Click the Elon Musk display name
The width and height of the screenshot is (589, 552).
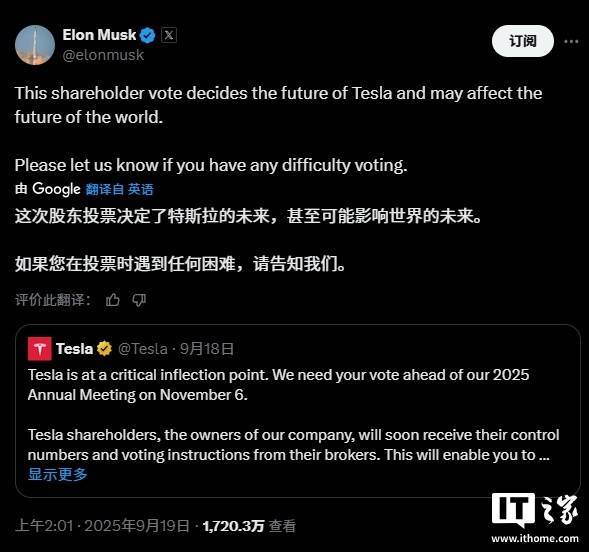[x=99, y=35]
